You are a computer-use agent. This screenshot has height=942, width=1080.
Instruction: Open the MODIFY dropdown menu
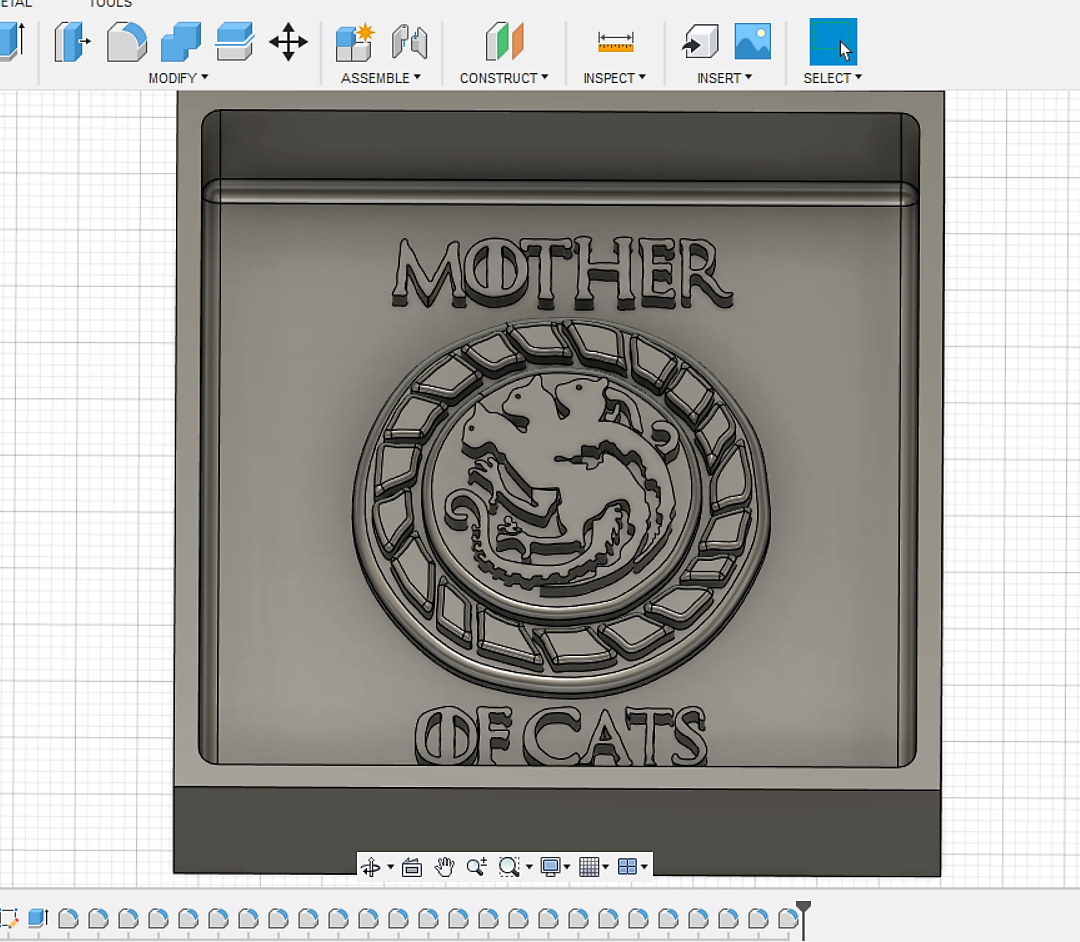(178, 78)
